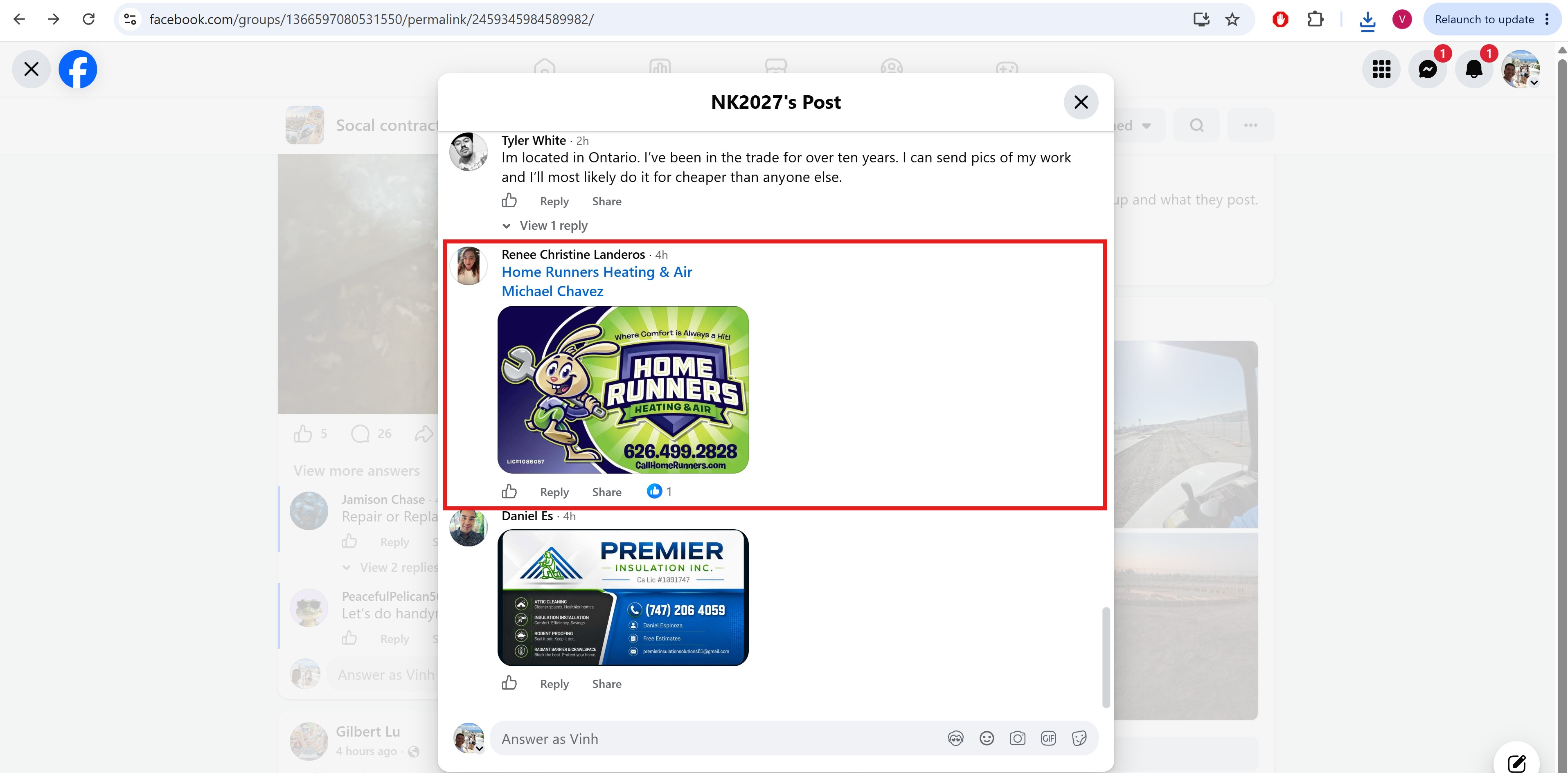Image resolution: width=1568 pixels, height=773 pixels.
Task: Open Daniel Es's profile name
Action: [527, 516]
